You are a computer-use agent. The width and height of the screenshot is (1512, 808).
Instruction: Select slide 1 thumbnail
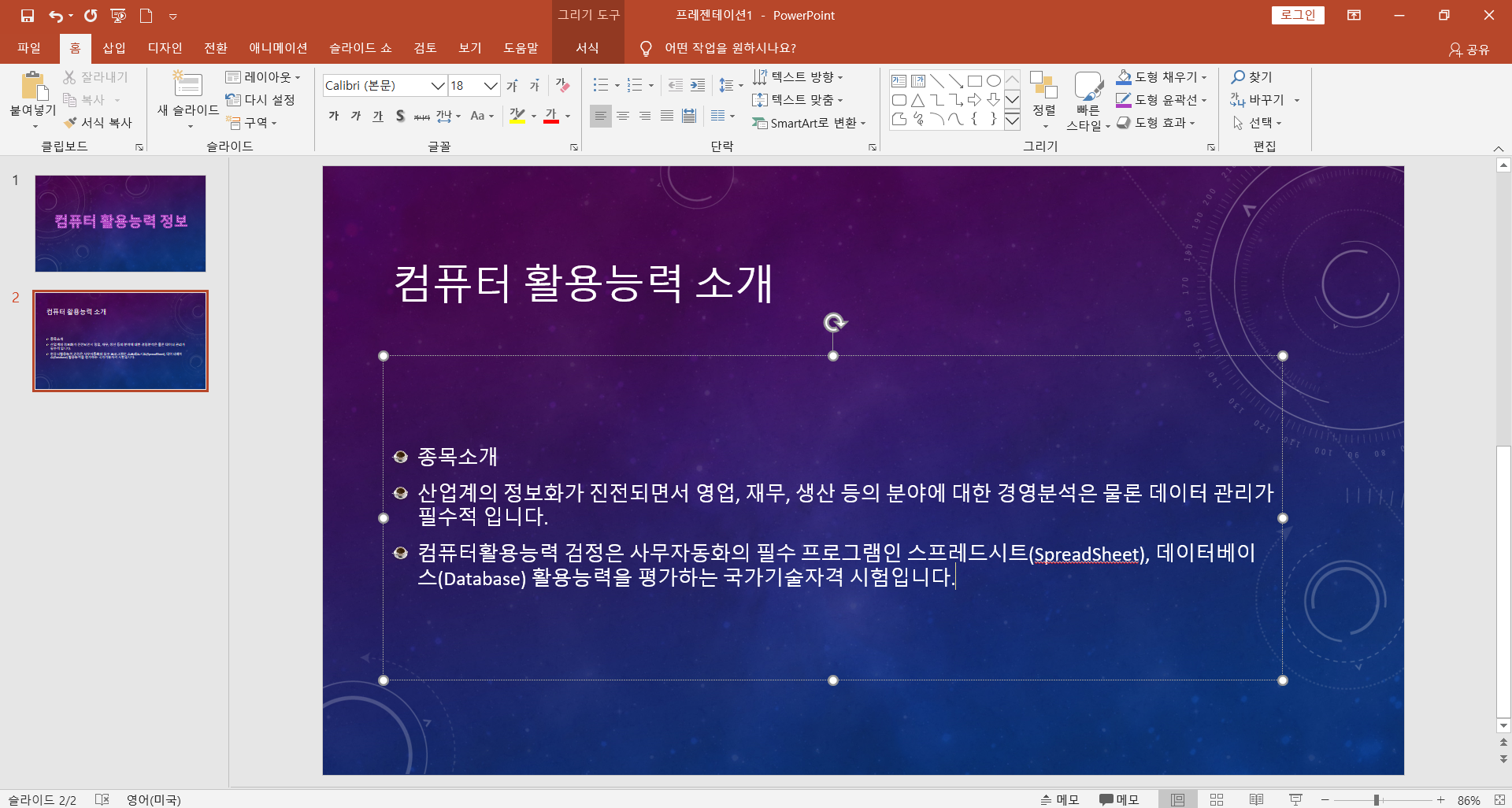pos(120,224)
